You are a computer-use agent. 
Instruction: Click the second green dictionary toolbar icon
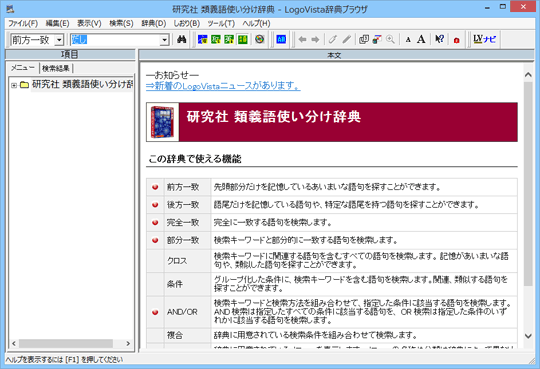(229, 39)
